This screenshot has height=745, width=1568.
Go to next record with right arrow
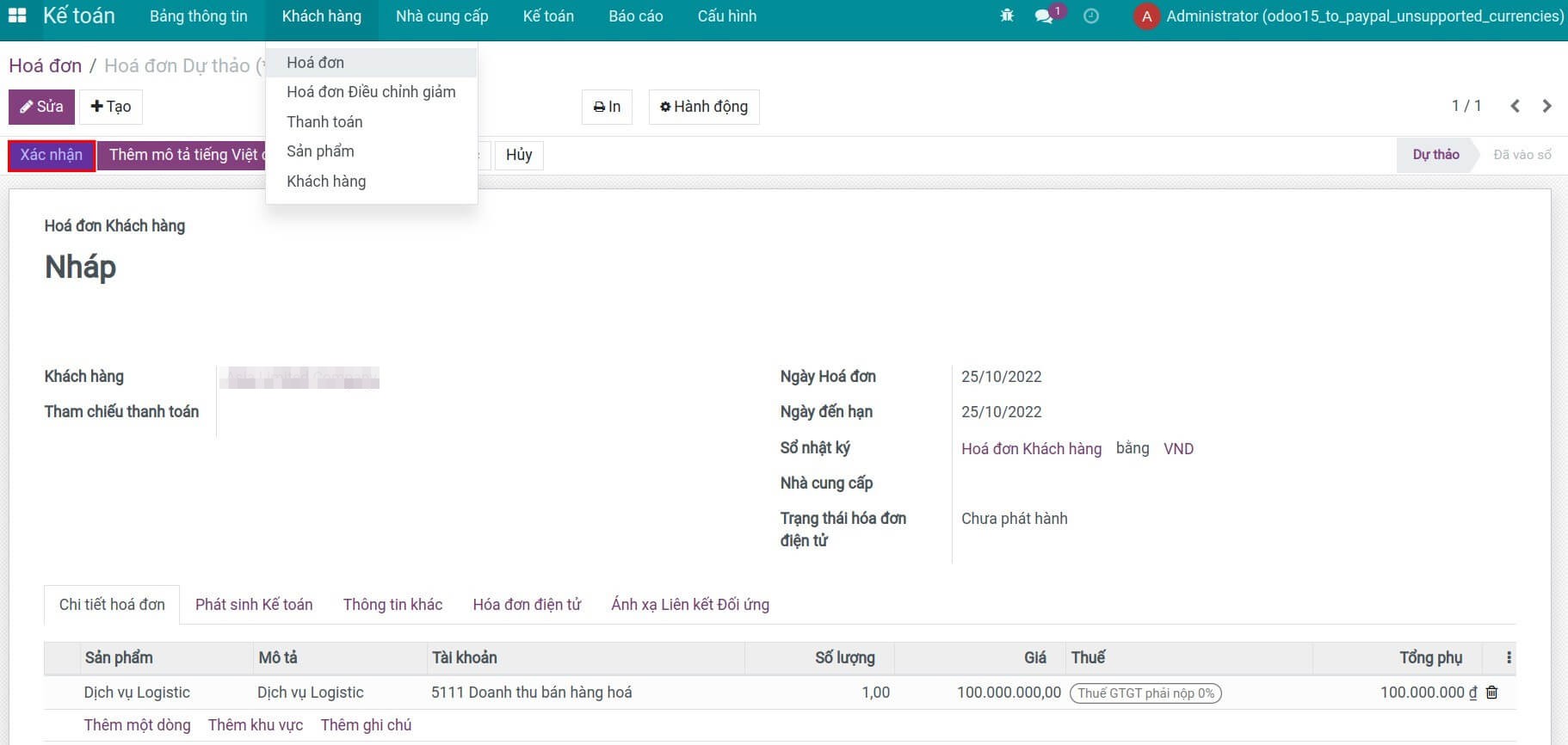tap(1547, 106)
